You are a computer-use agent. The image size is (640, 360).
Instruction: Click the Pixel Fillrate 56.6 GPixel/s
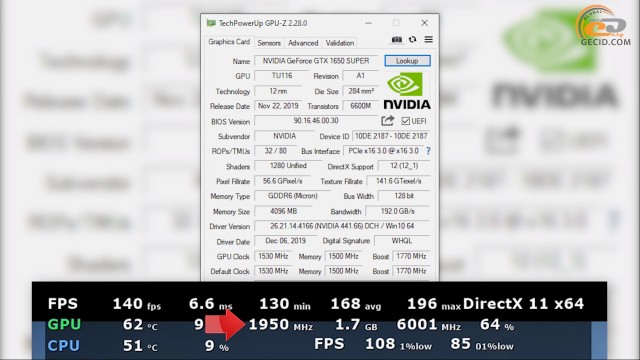coord(282,181)
